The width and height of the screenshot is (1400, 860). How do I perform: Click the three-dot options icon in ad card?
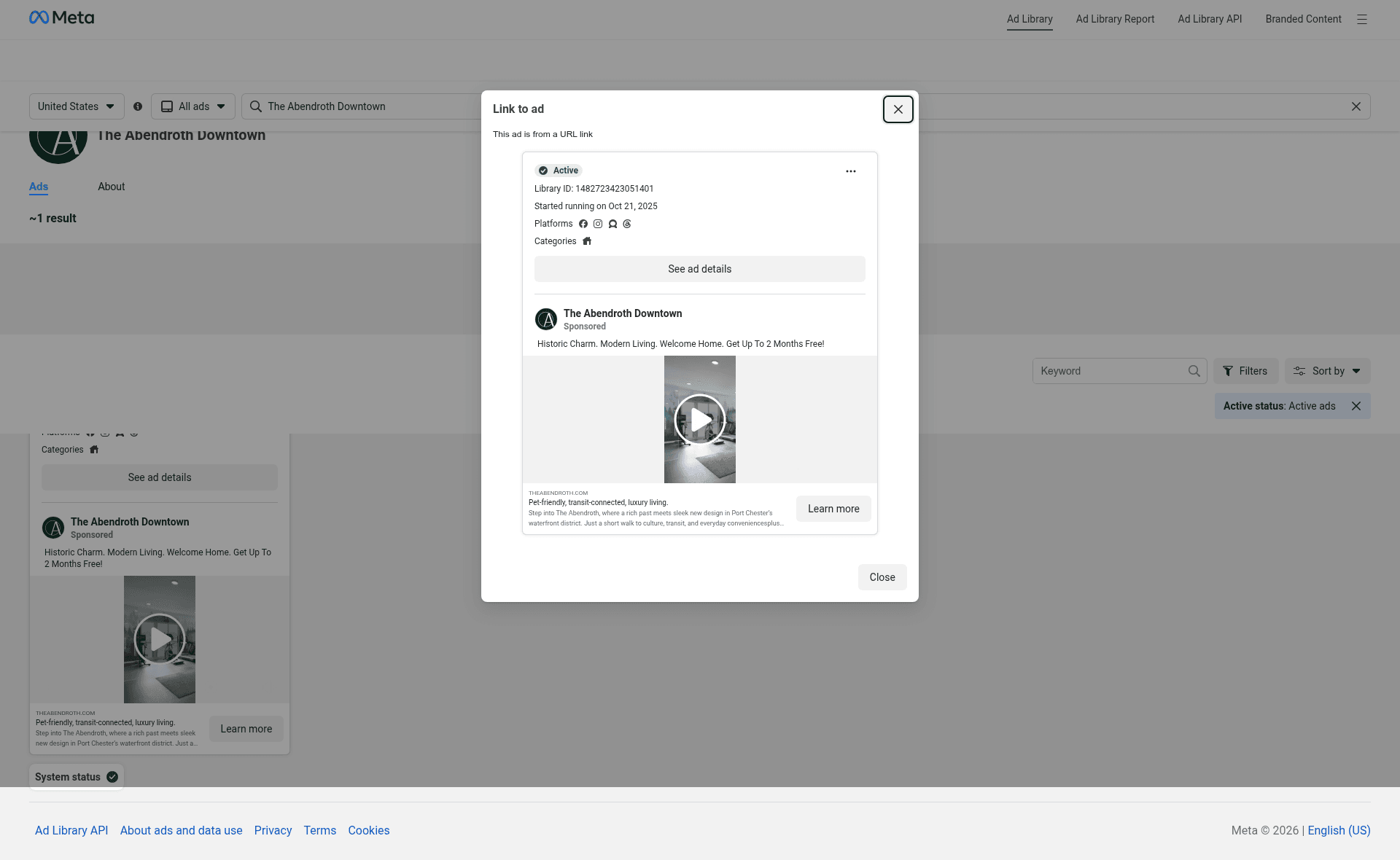pos(850,171)
